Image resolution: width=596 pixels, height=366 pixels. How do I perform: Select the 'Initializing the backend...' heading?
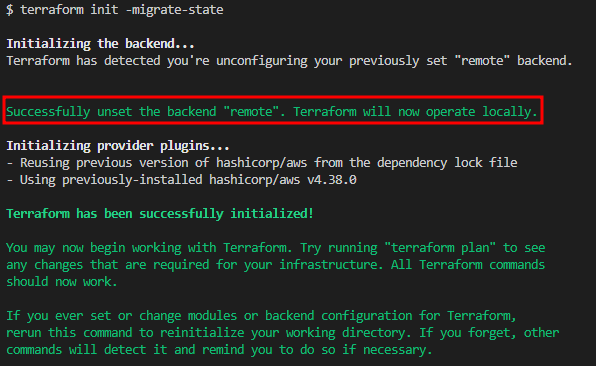[100, 44]
